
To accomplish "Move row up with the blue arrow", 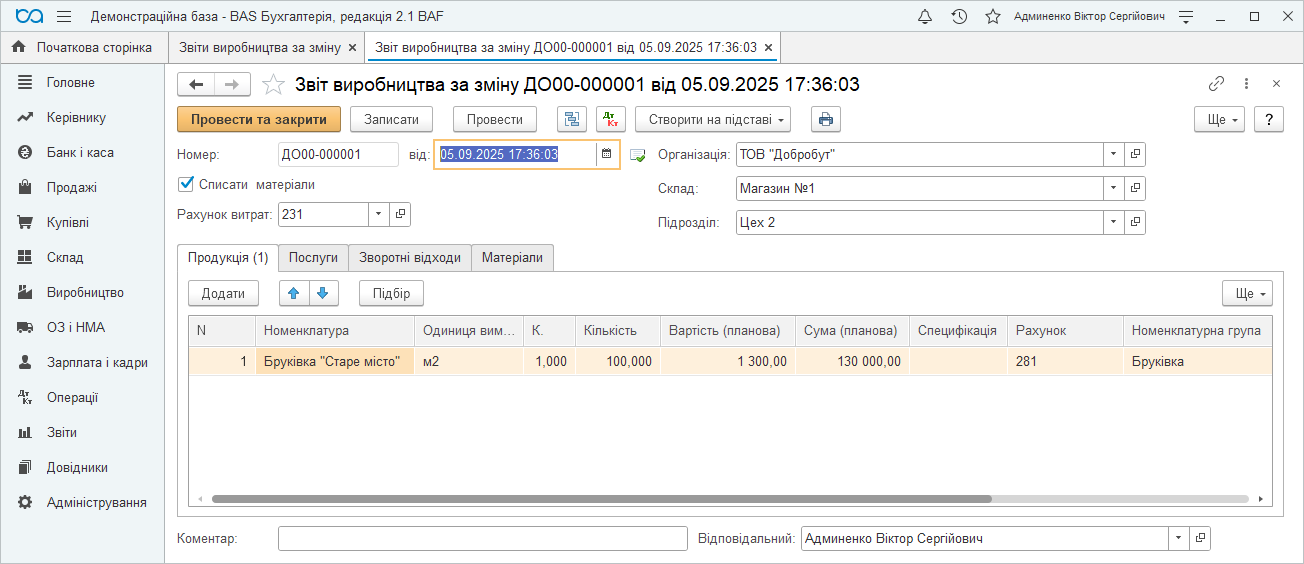I will pyautogui.click(x=293, y=293).
